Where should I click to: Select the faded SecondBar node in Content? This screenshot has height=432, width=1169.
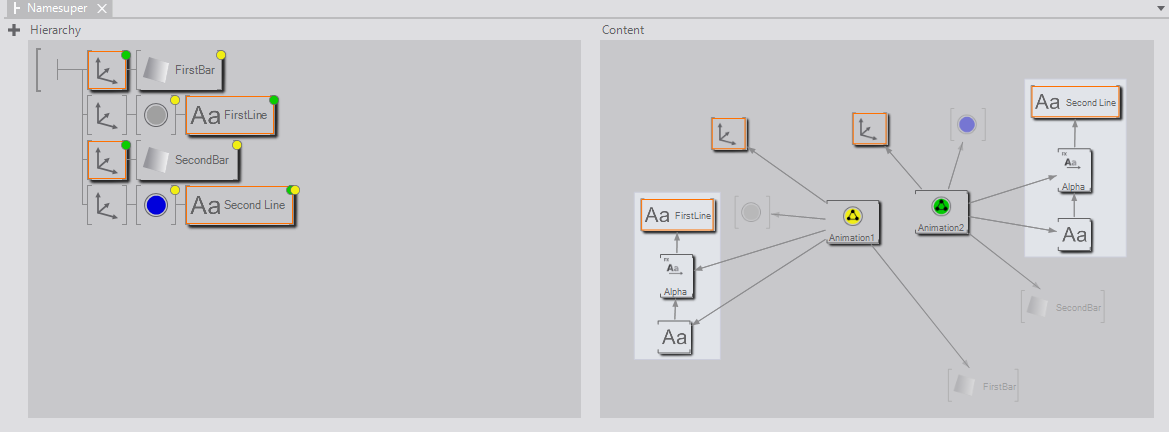pyautogui.click(x=1063, y=307)
